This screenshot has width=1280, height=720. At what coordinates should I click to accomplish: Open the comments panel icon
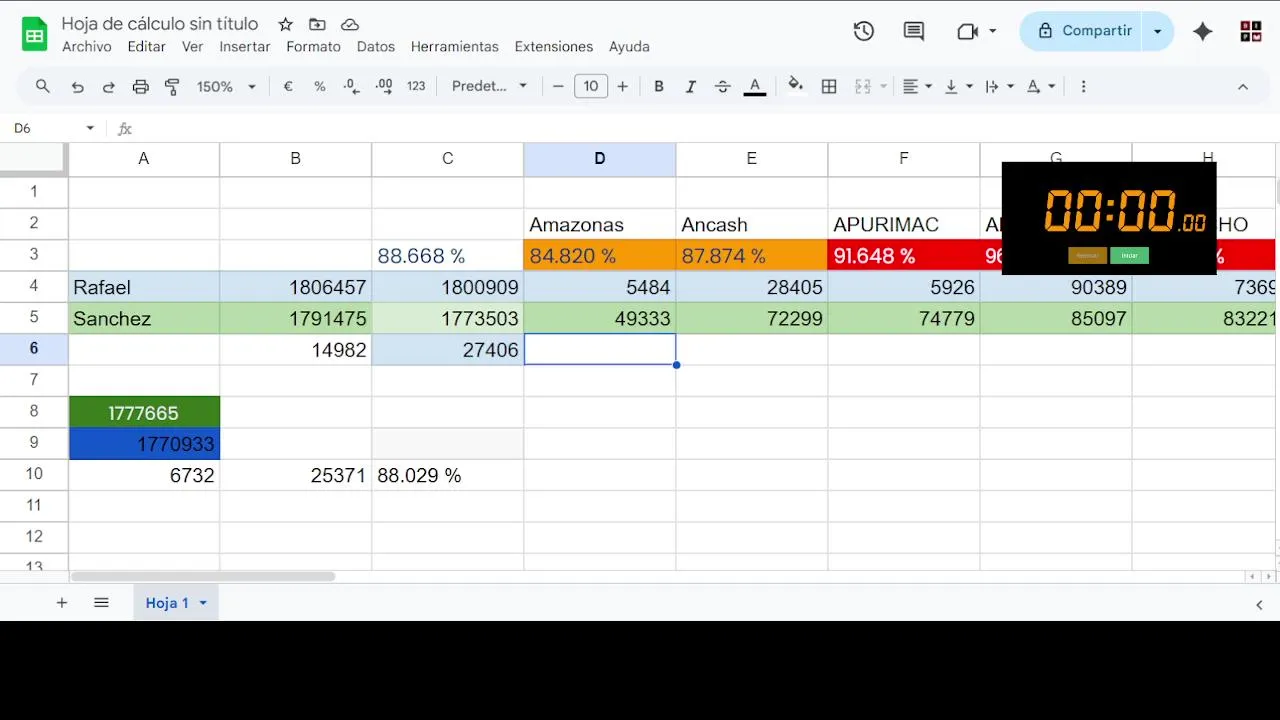(914, 31)
